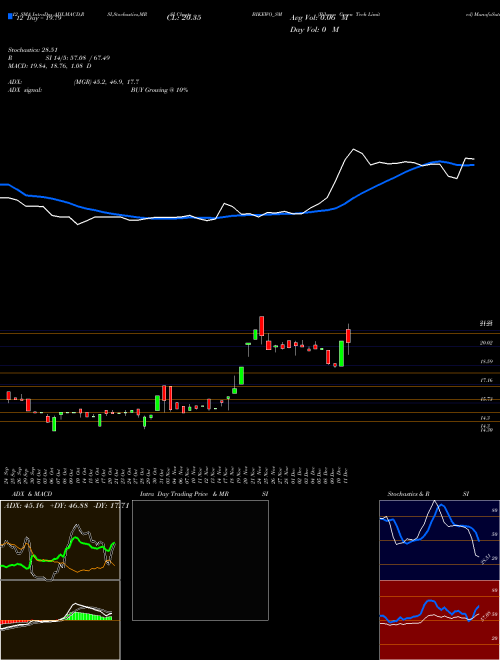The height and width of the screenshot is (660, 500).
Task: Select the 'CL: 20.35' closing price text
Action: pyautogui.click(x=184, y=17)
